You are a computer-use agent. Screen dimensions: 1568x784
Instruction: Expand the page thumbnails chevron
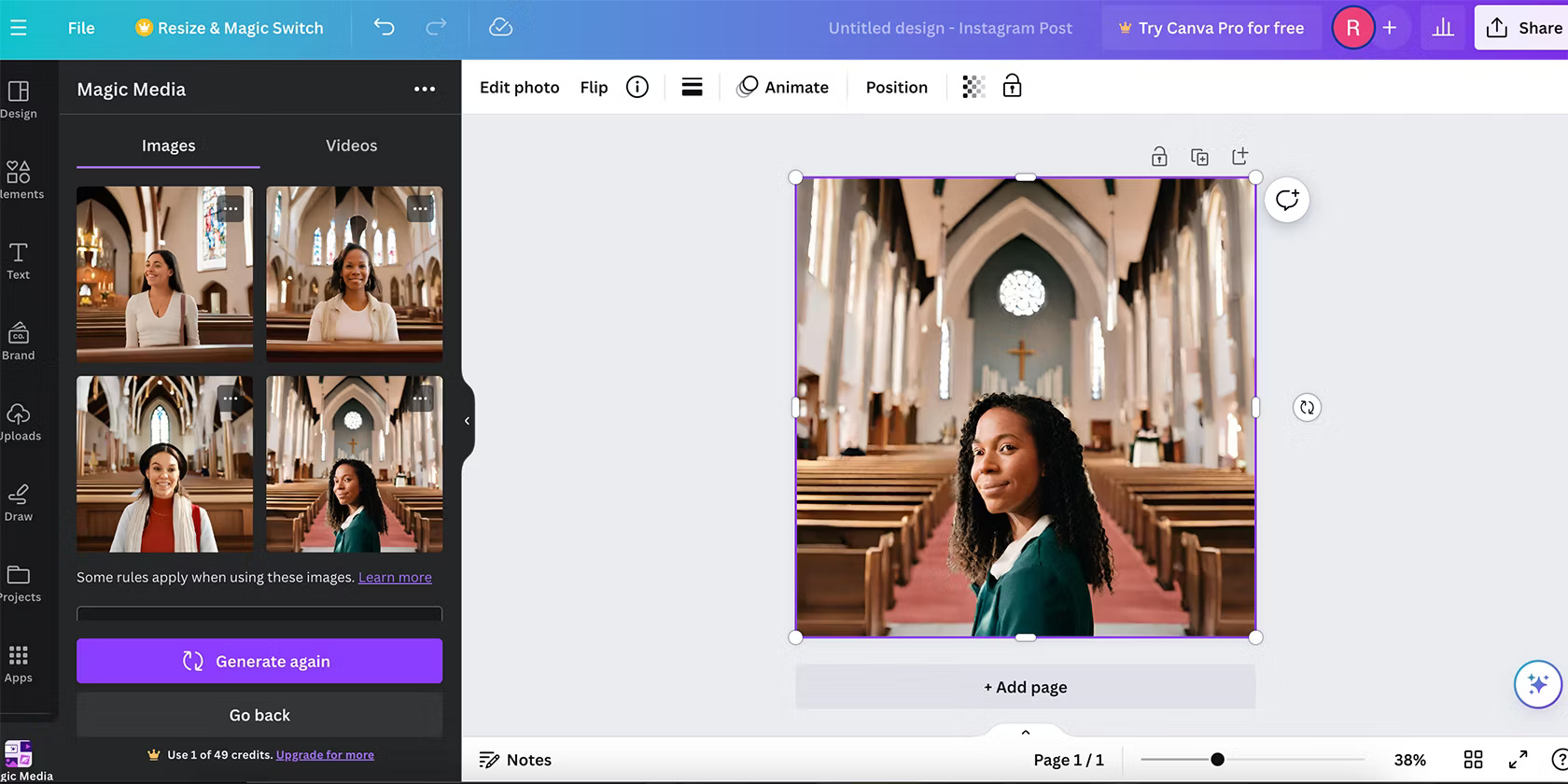pos(1025,733)
